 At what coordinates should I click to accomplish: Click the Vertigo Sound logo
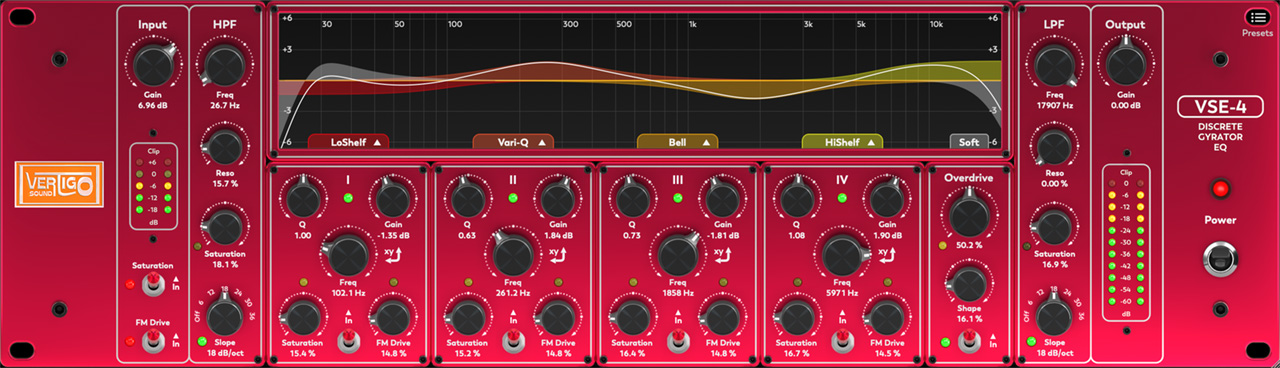(x=58, y=184)
